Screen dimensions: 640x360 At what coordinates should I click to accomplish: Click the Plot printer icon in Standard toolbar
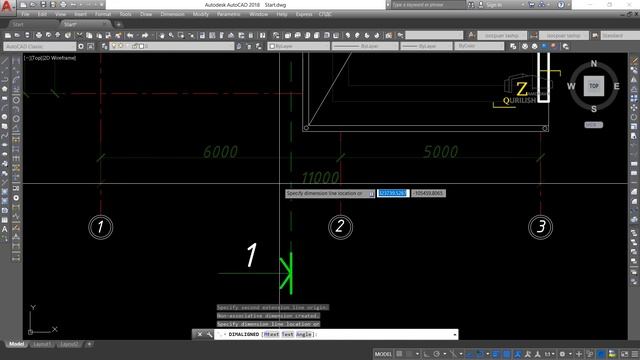tap(39, 36)
